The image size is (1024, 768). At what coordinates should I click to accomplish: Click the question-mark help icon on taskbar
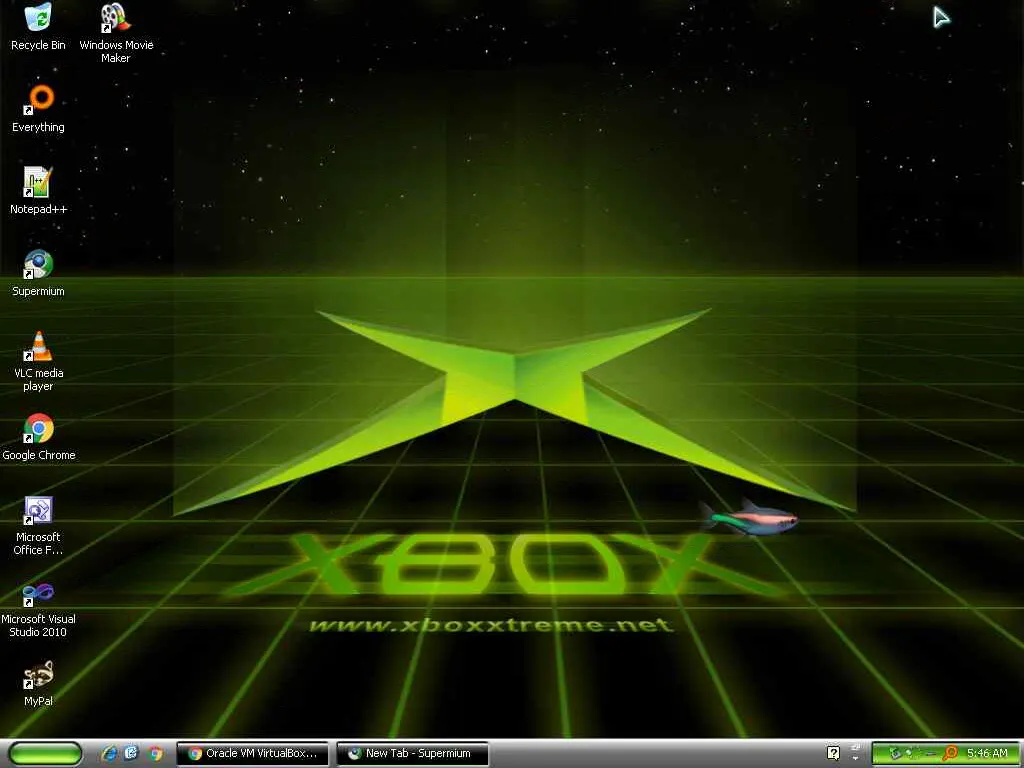tap(833, 753)
